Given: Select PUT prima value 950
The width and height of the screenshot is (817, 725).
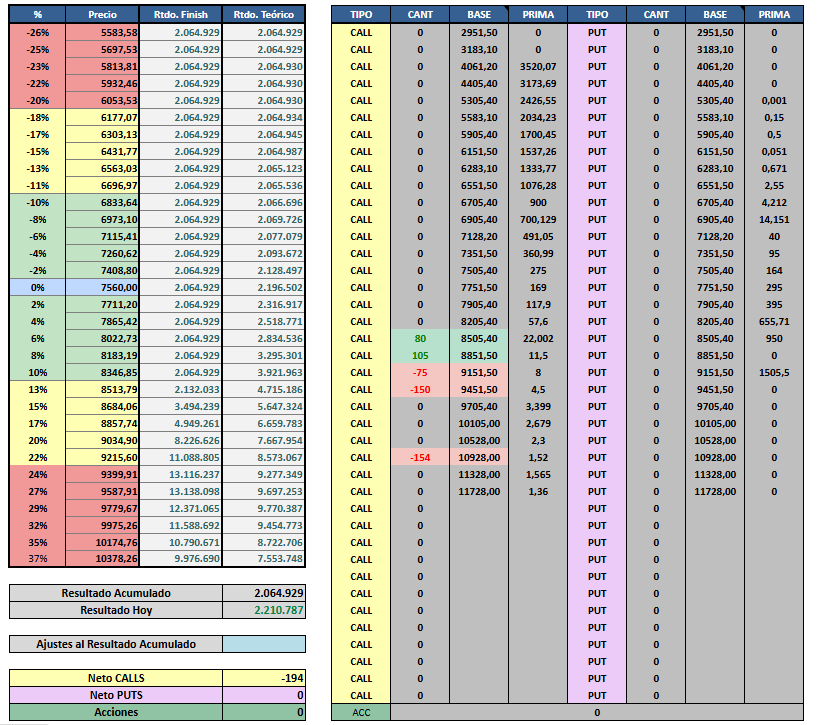Looking at the screenshot, I should 774,339.
